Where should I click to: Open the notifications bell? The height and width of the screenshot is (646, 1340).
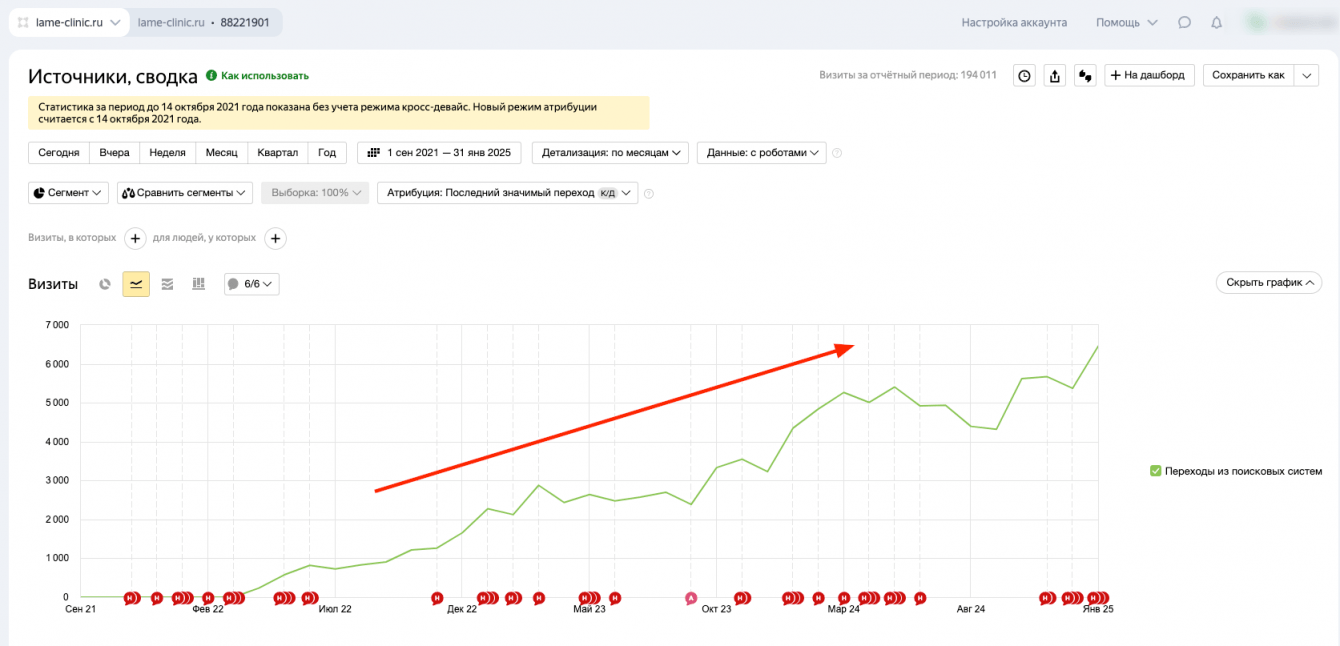(1216, 22)
